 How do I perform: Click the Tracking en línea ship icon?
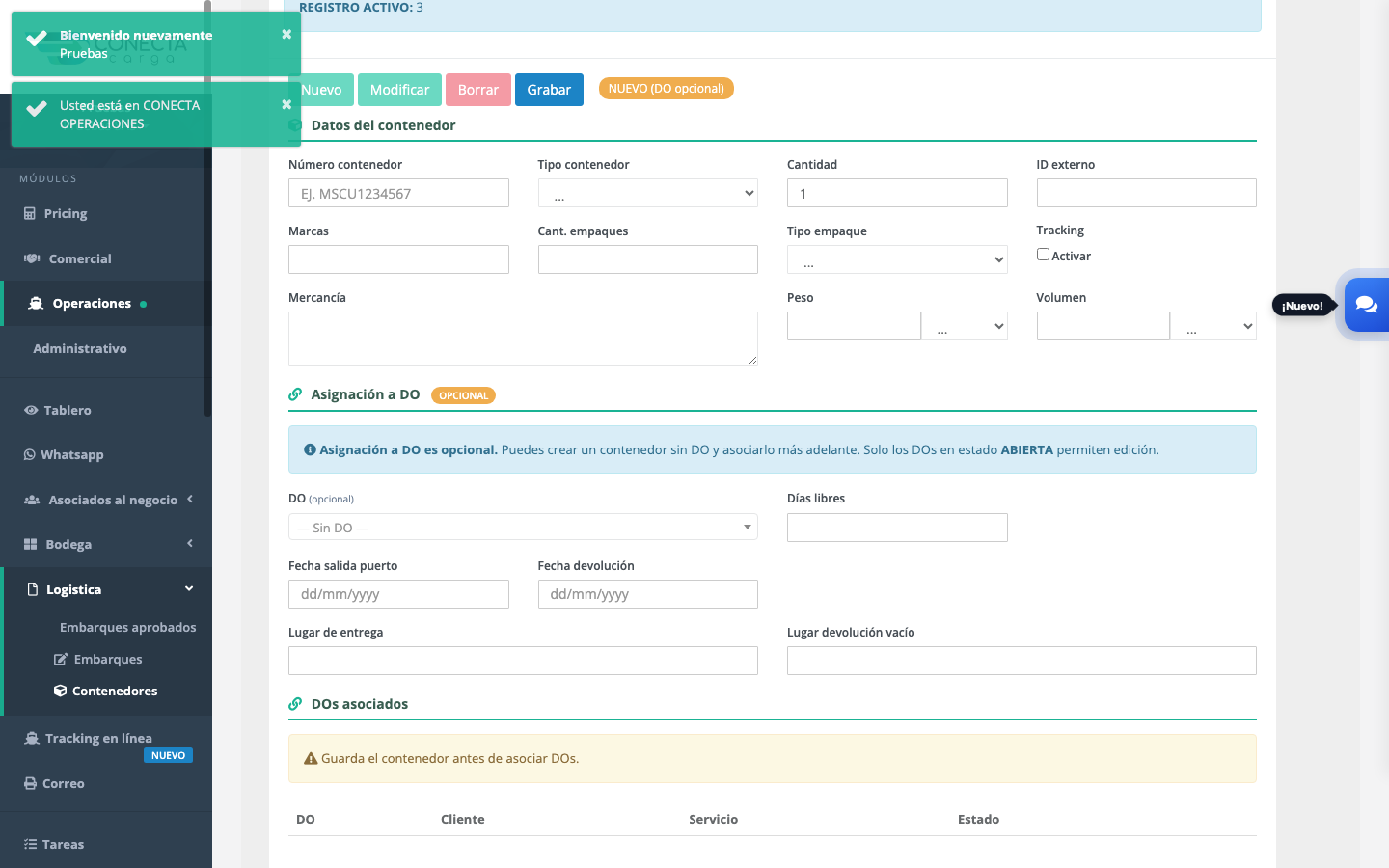click(x=32, y=738)
